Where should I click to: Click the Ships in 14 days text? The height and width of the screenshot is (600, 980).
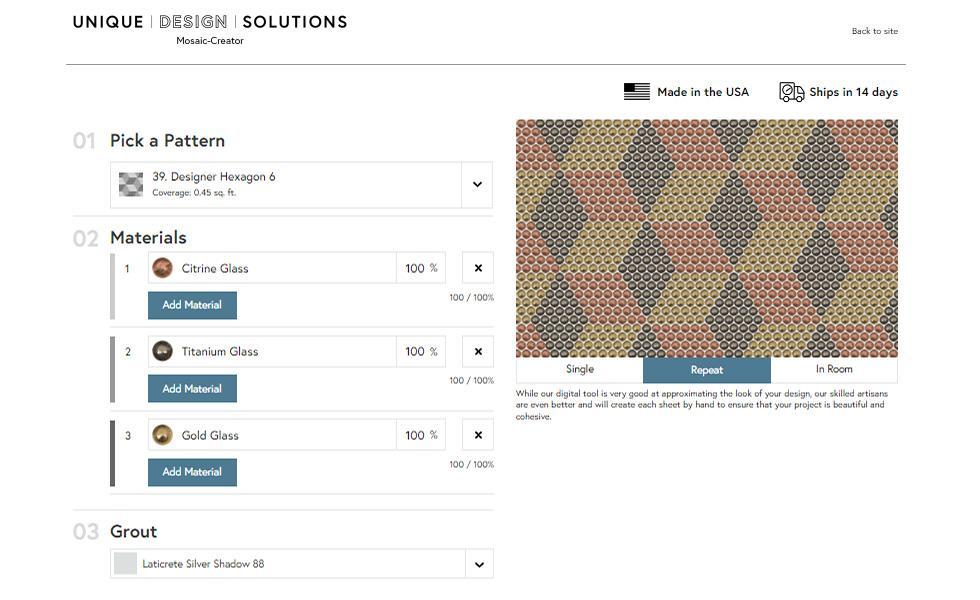pos(853,92)
